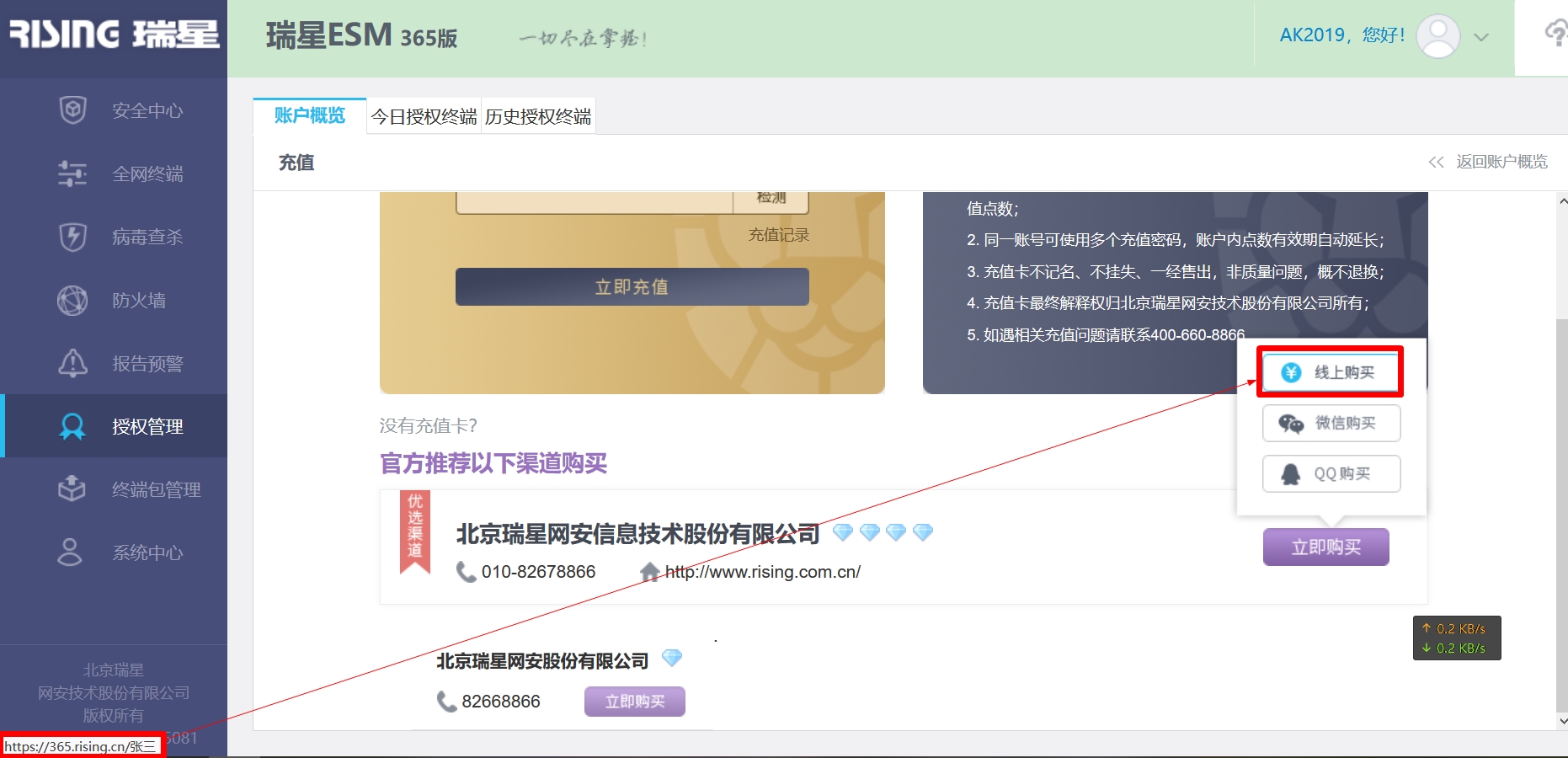Click the 全网终端 sliders icon

(72, 173)
